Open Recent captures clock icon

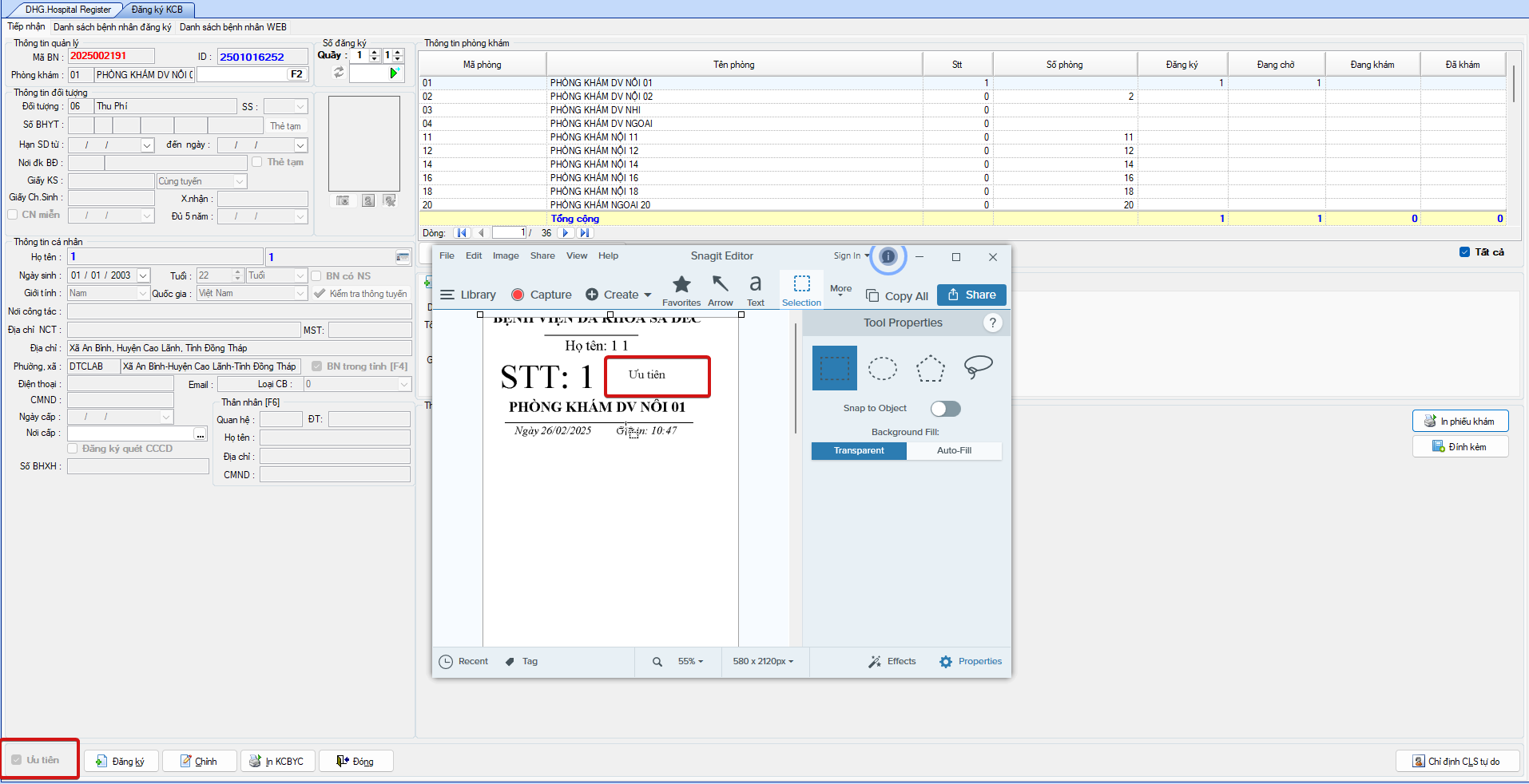(447, 661)
